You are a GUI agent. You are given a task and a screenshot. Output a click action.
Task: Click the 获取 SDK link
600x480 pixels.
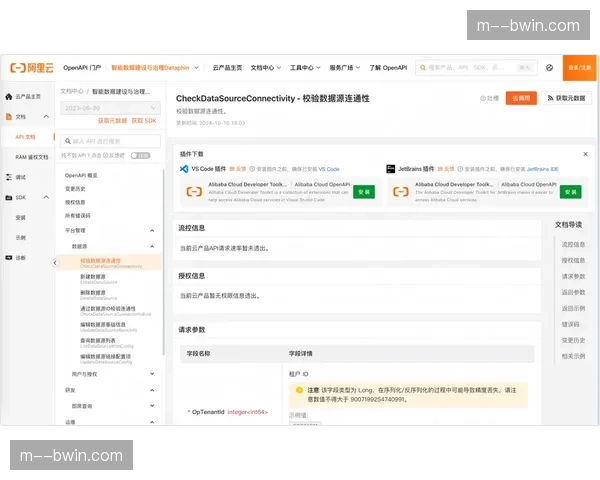click(144, 121)
